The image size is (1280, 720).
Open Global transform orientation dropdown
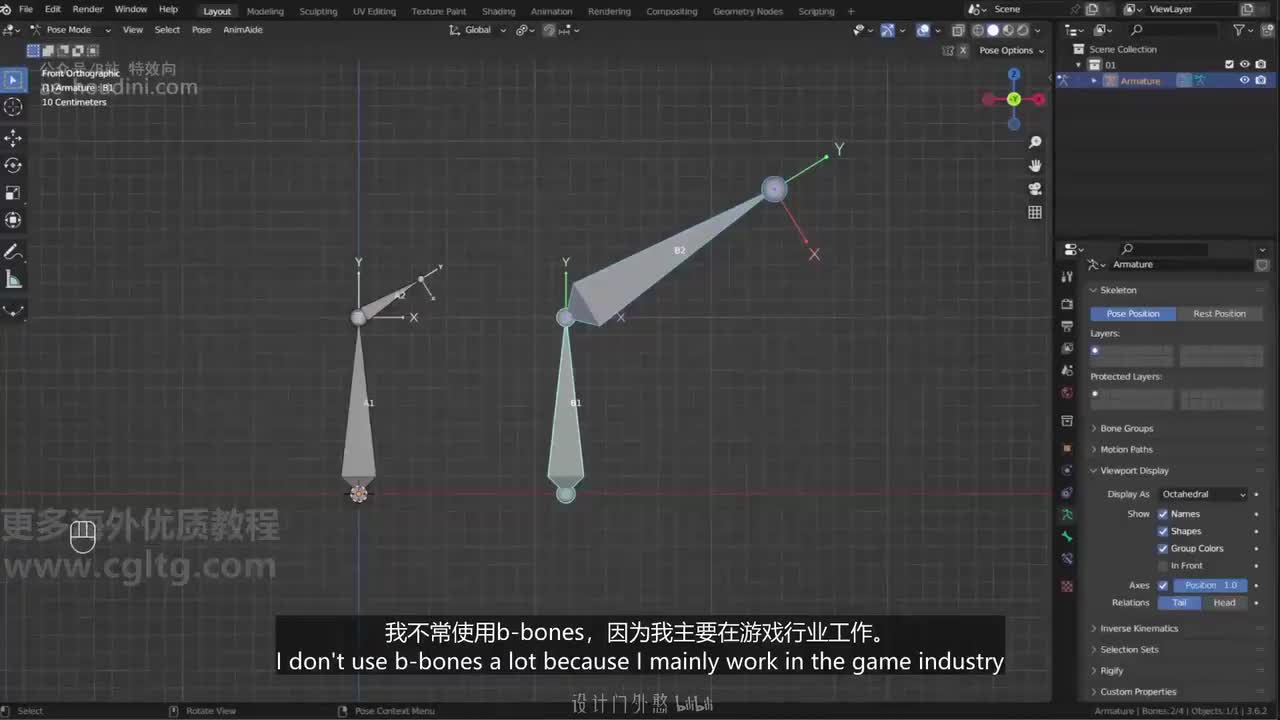point(476,30)
